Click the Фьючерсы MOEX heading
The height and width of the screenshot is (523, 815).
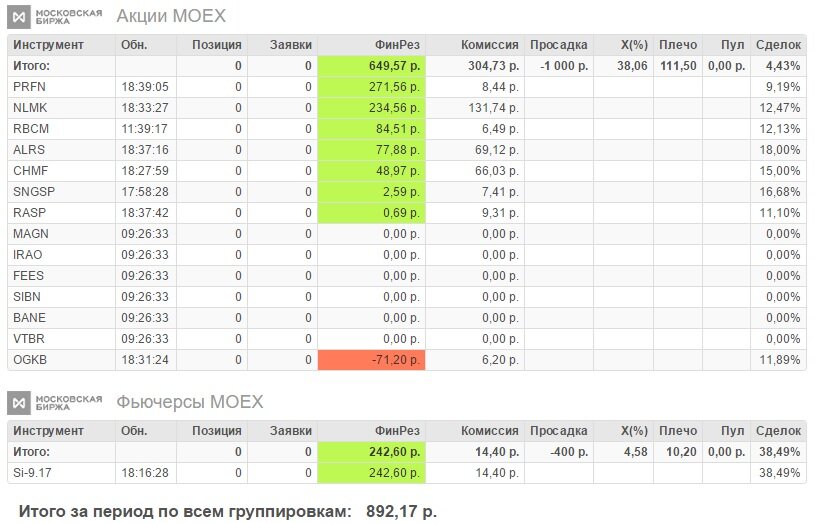[x=190, y=402]
